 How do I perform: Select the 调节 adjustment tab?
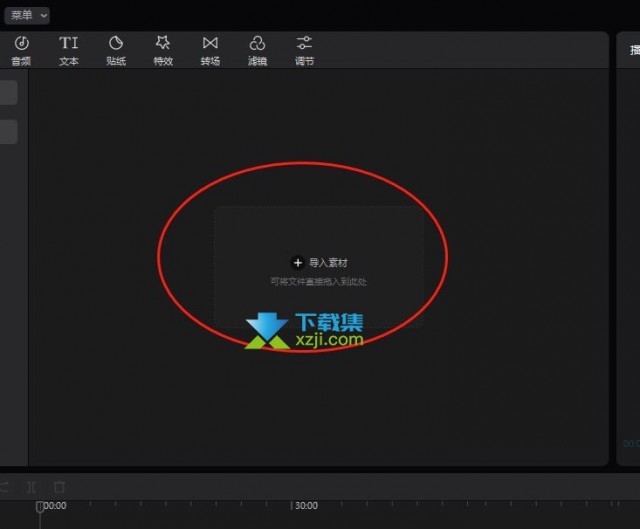point(304,51)
